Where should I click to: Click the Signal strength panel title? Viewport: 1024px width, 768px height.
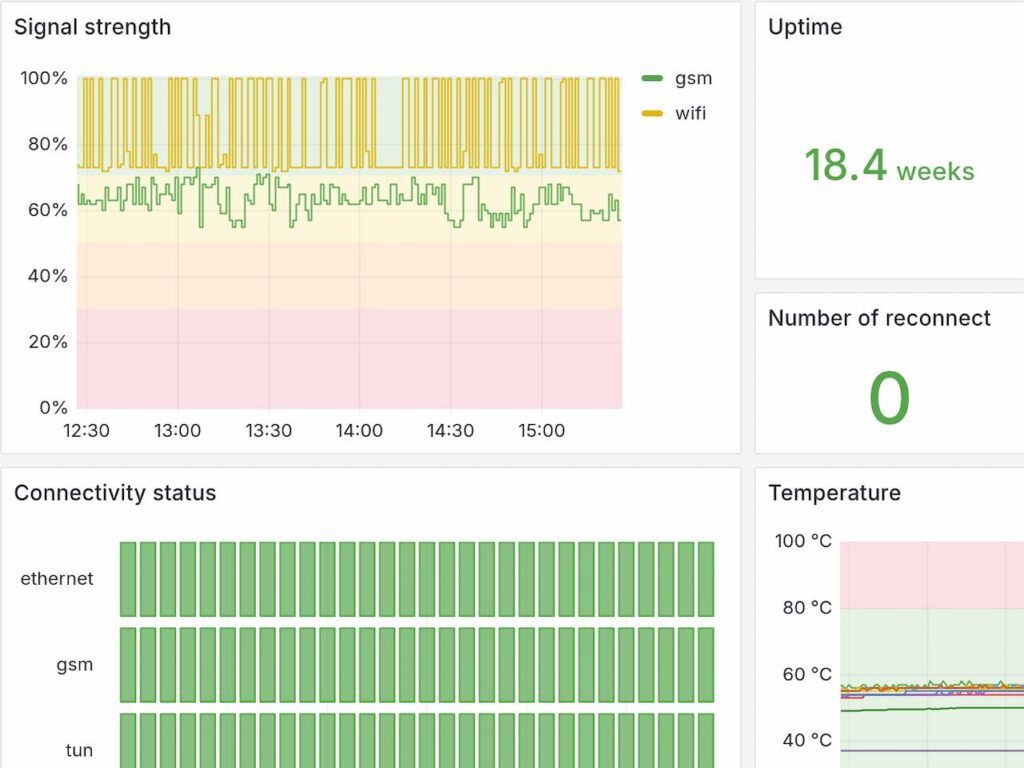(x=92, y=27)
